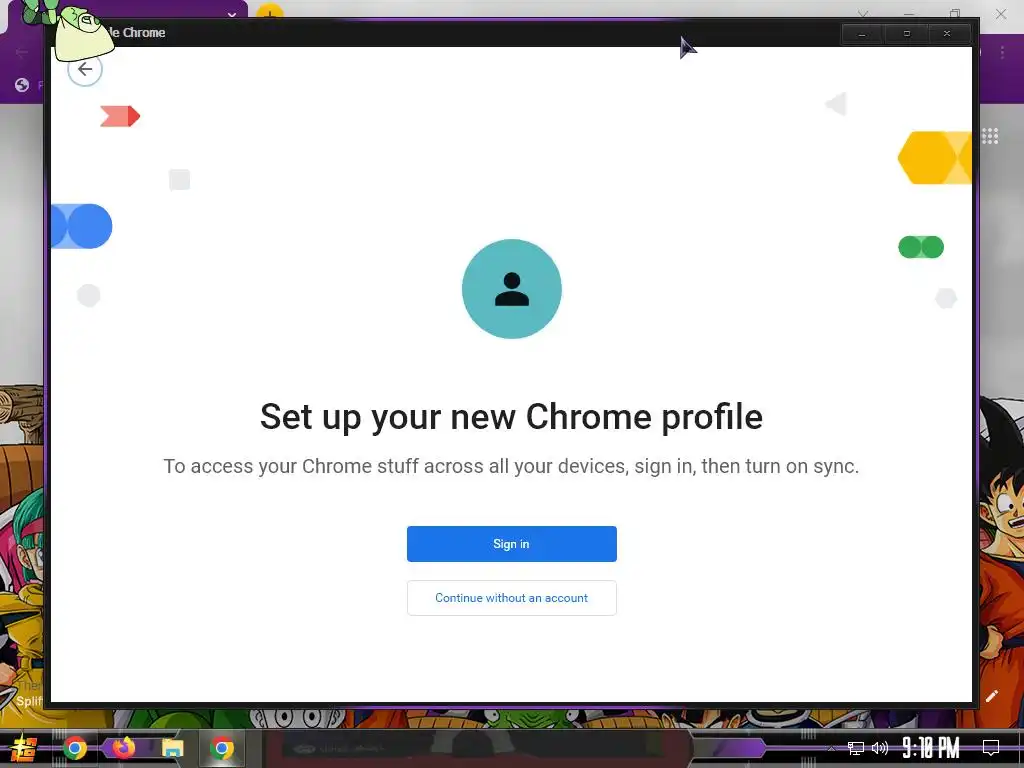This screenshot has width=1024, height=768.
Task: Go back using the arrow button
Action: coord(85,69)
